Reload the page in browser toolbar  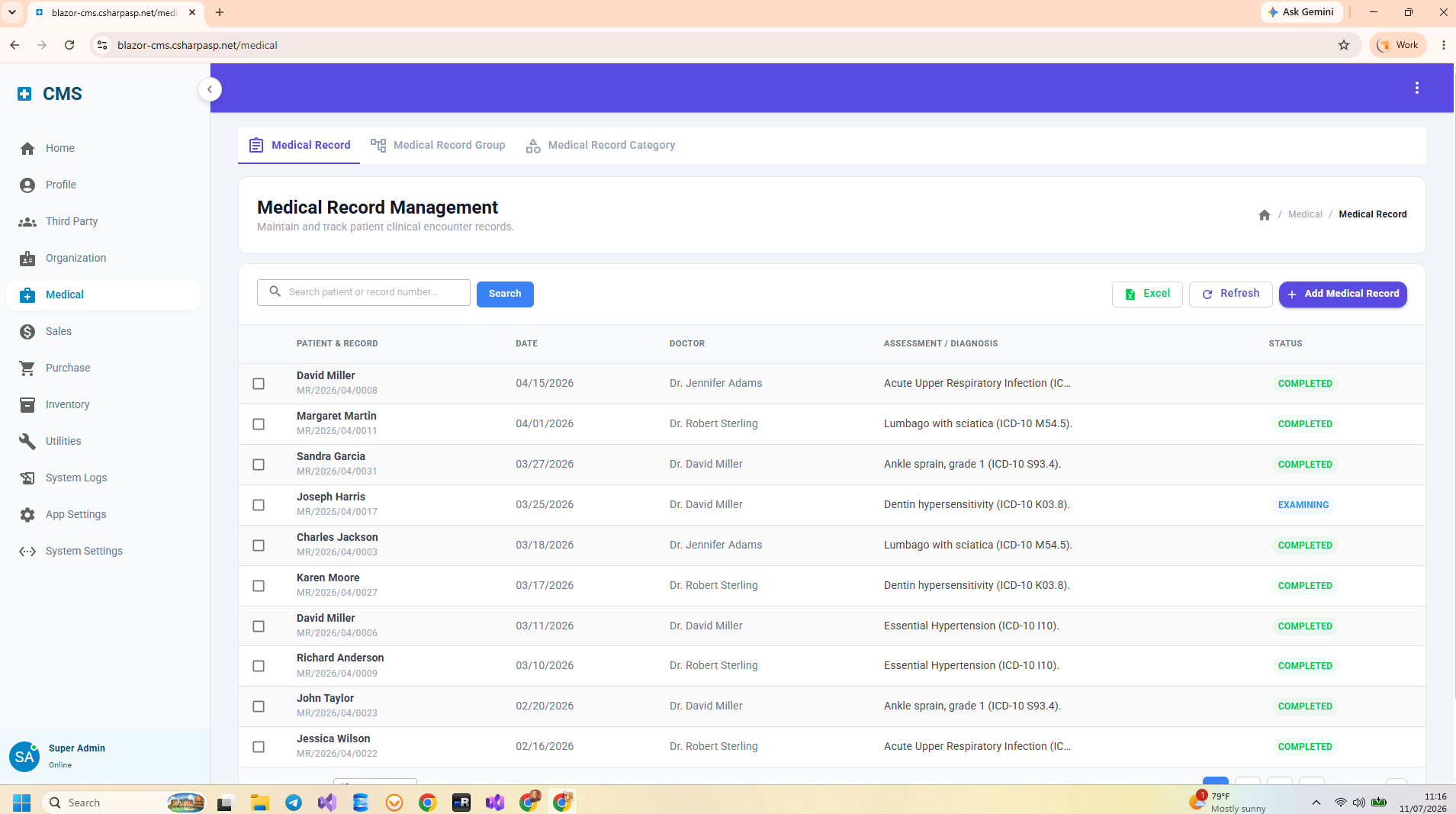coord(69,45)
